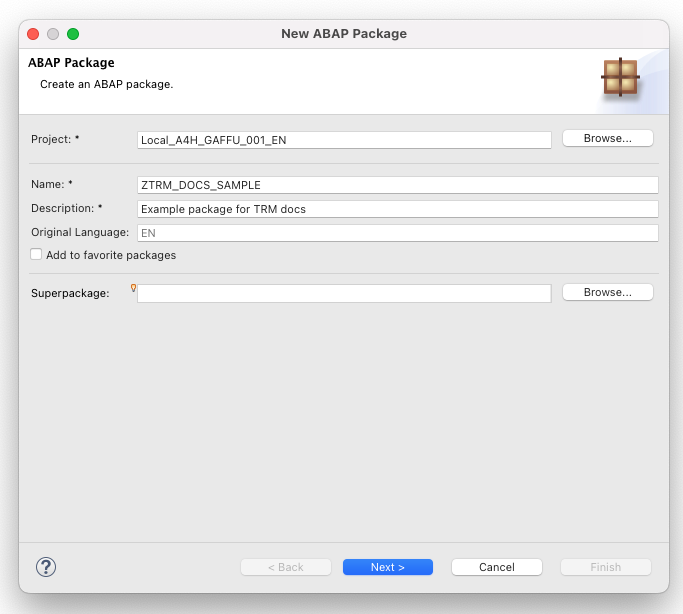Close the dialog with red button

click(33, 34)
